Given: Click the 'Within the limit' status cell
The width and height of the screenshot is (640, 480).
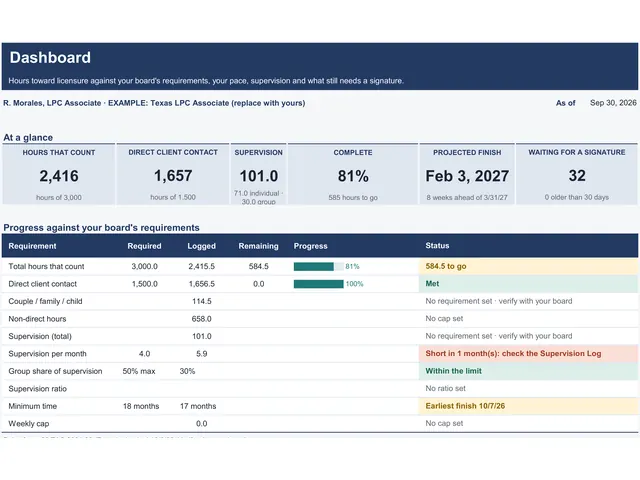Looking at the screenshot, I should tap(529, 371).
